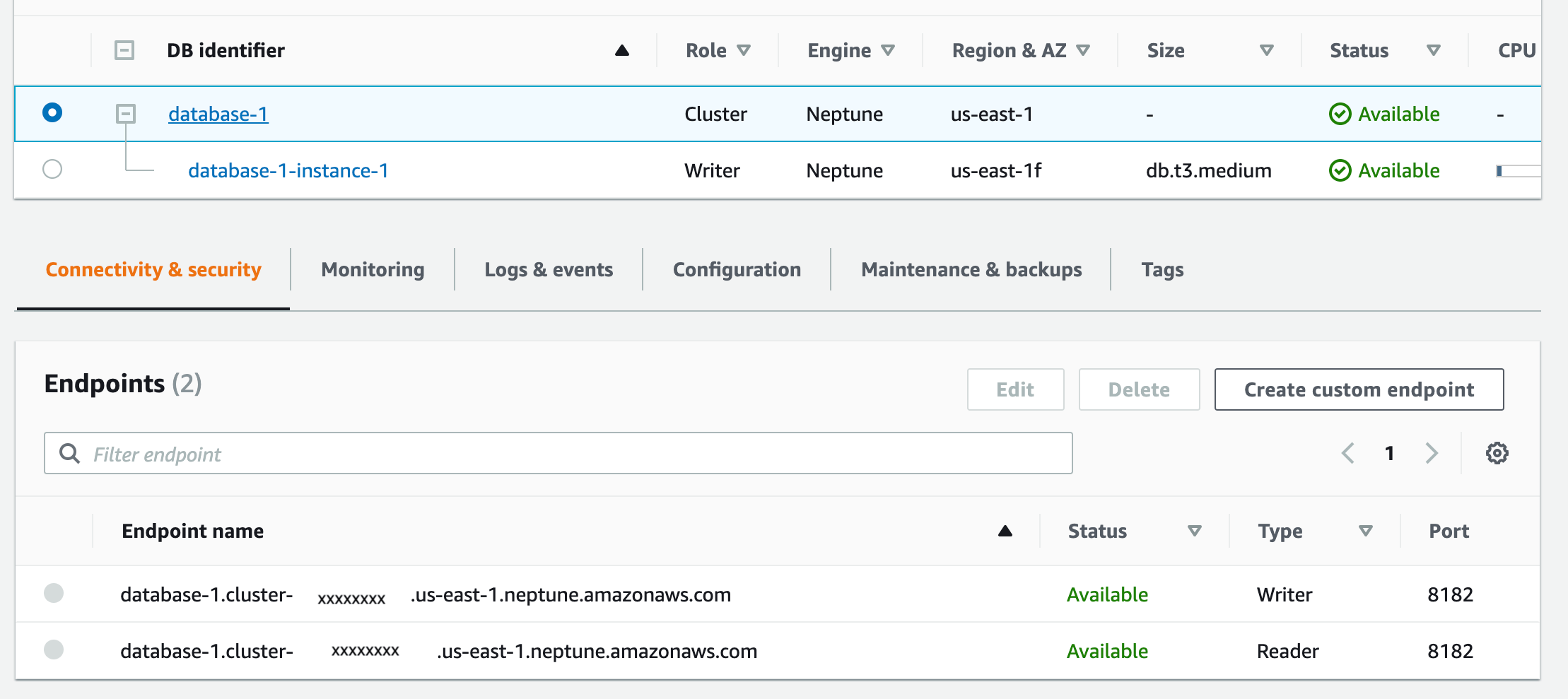Click the Create custom endpoint button
The height and width of the screenshot is (699, 1568).
(x=1358, y=389)
